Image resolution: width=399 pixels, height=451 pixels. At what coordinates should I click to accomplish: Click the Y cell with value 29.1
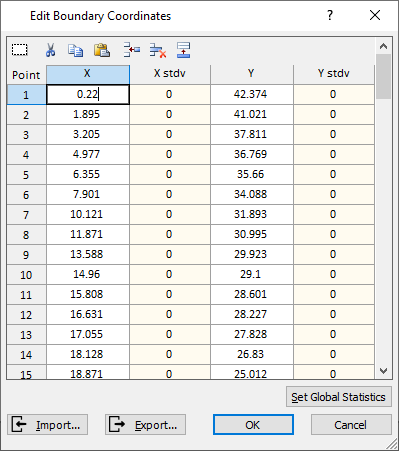point(252,274)
